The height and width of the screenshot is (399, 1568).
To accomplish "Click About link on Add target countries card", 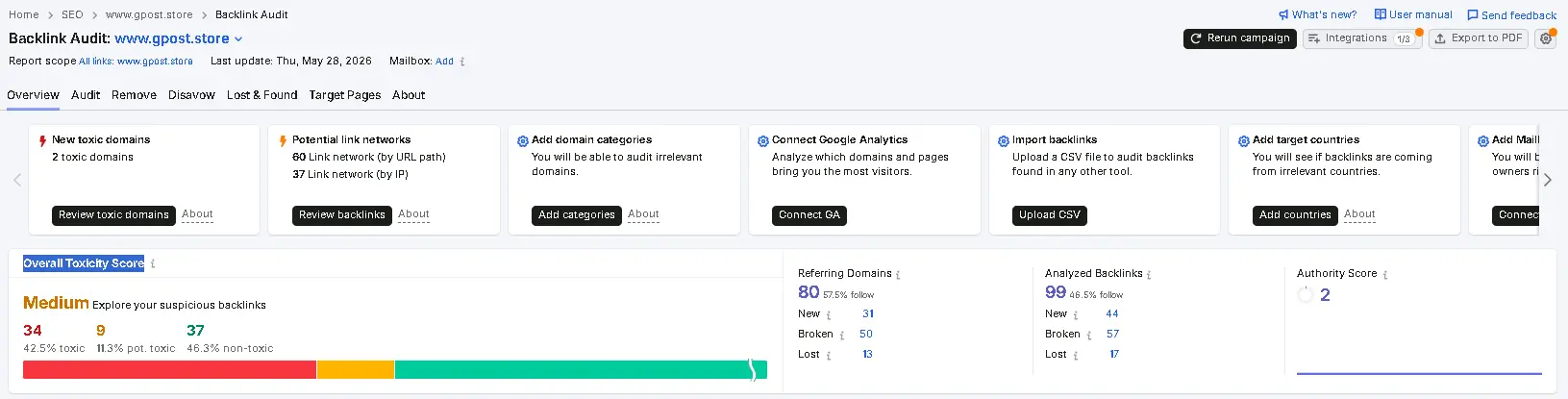I will coord(1359,214).
